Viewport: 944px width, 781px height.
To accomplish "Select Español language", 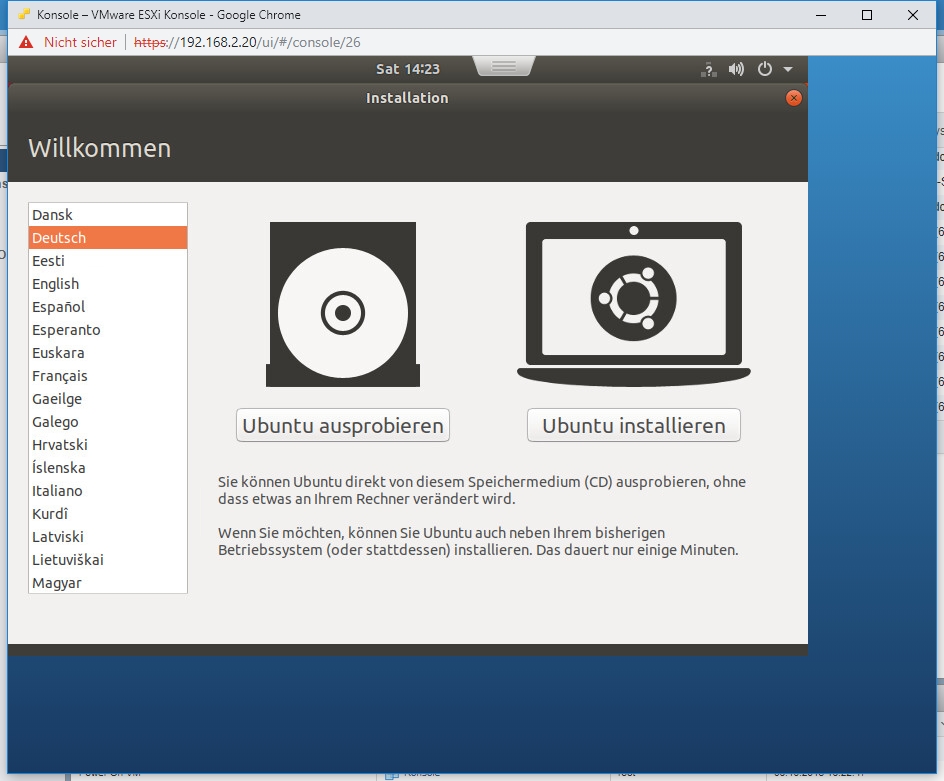I will [108, 306].
